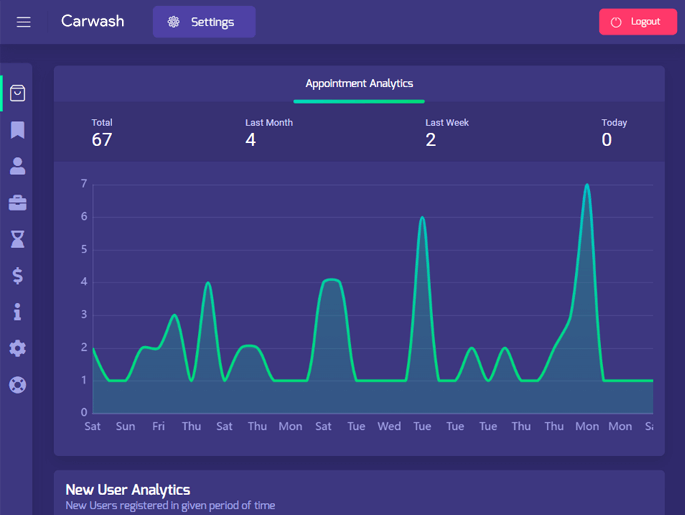The width and height of the screenshot is (685, 515).
Task: Open the hamburger menu
Action: point(24,22)
